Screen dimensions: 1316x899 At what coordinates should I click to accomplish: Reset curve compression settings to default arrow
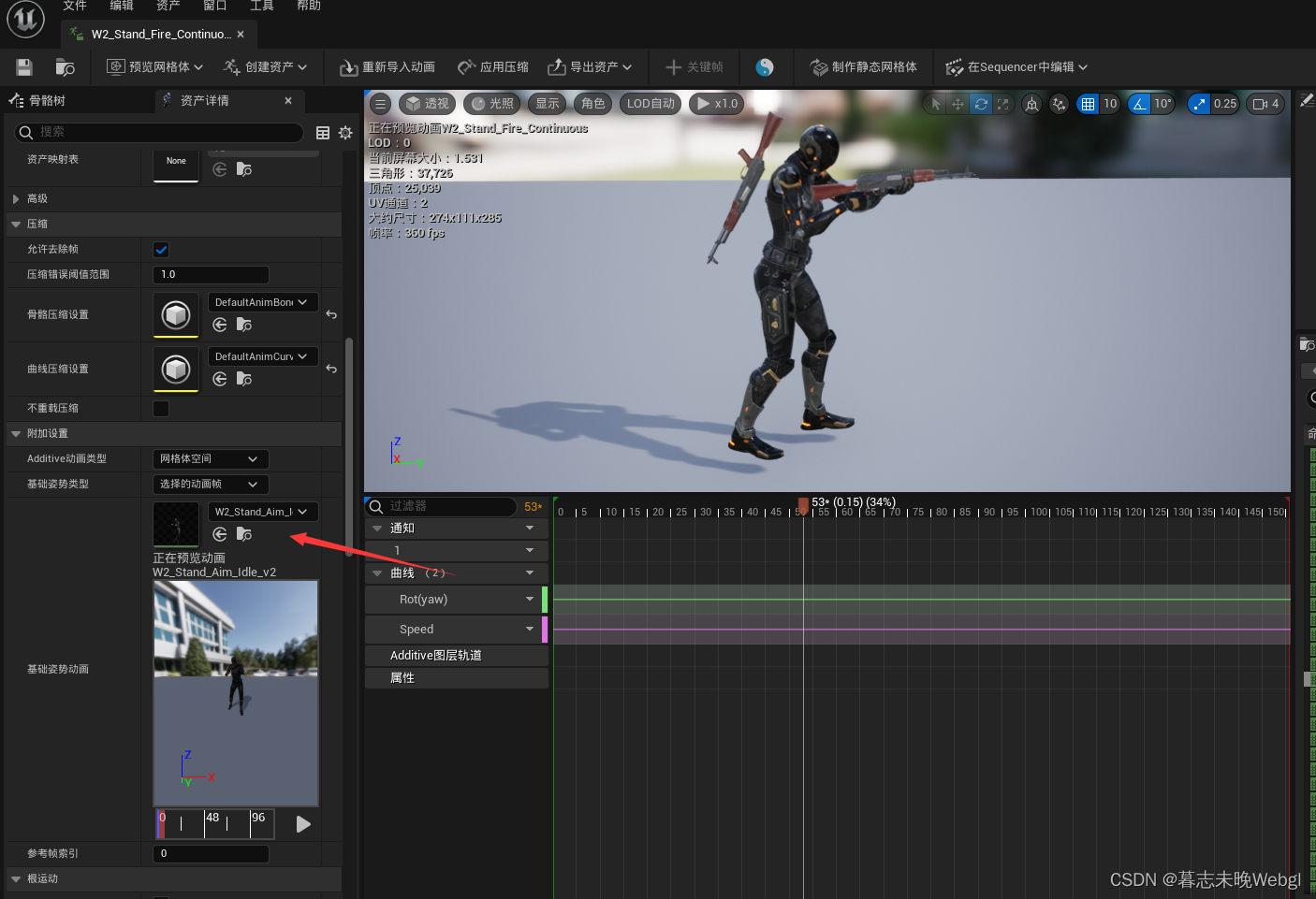[x=331, y=370]
